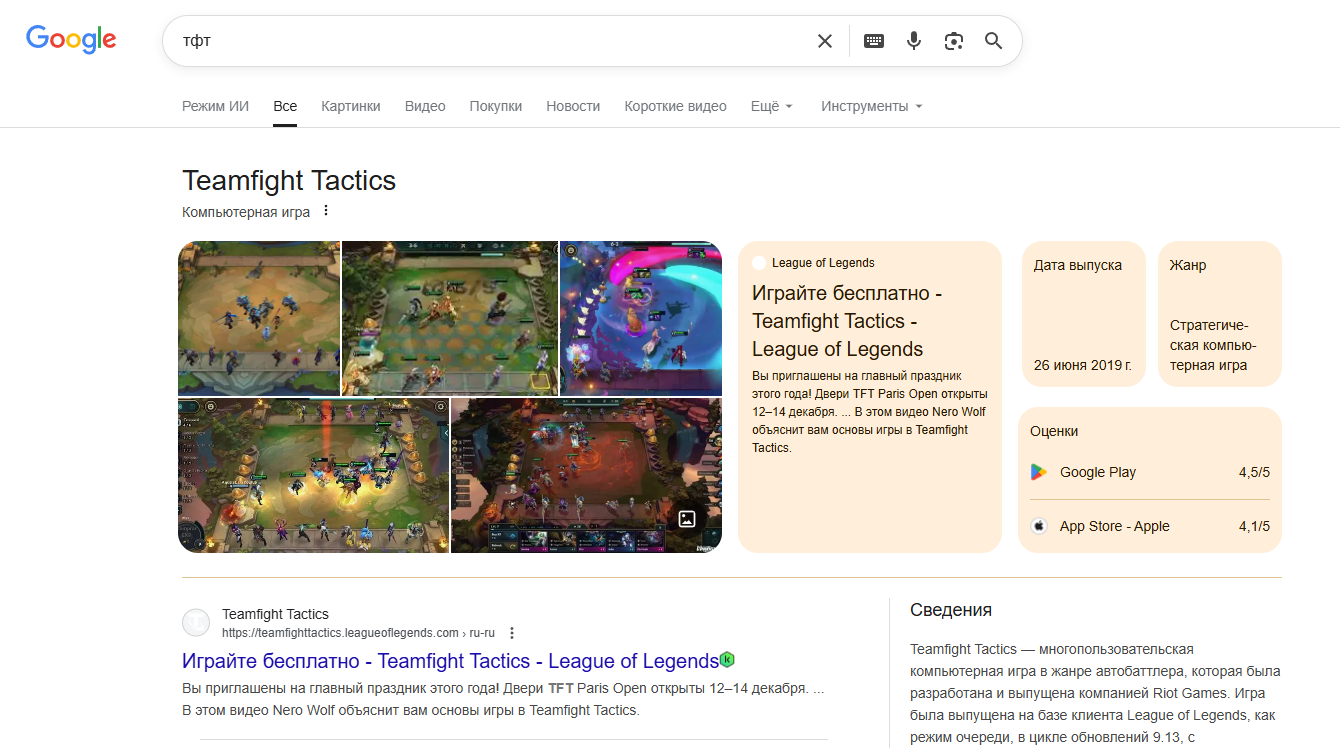Select the Все tab

[285, 106]
